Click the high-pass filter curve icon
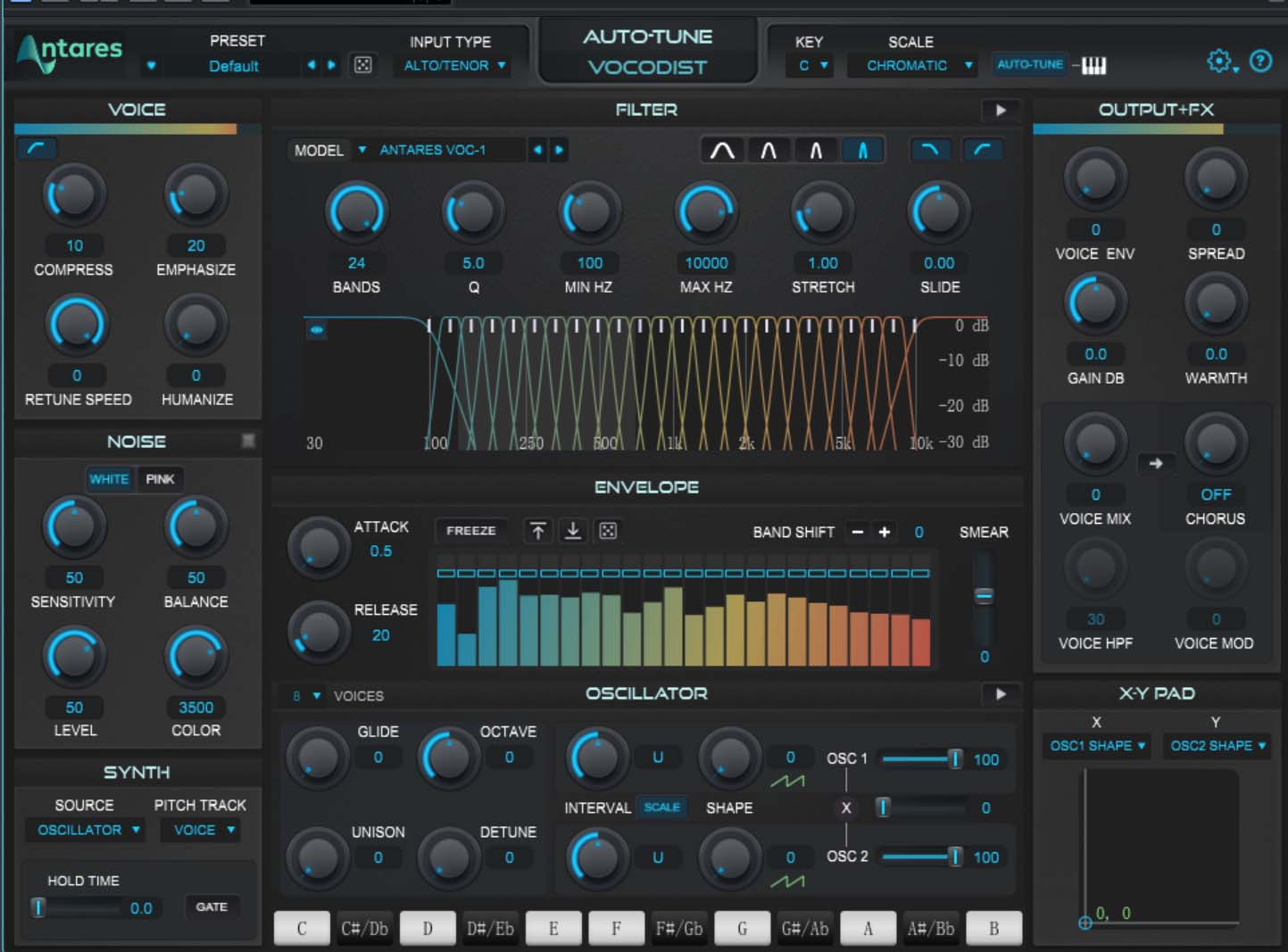Screen dimensions: 1288x952 [983, 150]
